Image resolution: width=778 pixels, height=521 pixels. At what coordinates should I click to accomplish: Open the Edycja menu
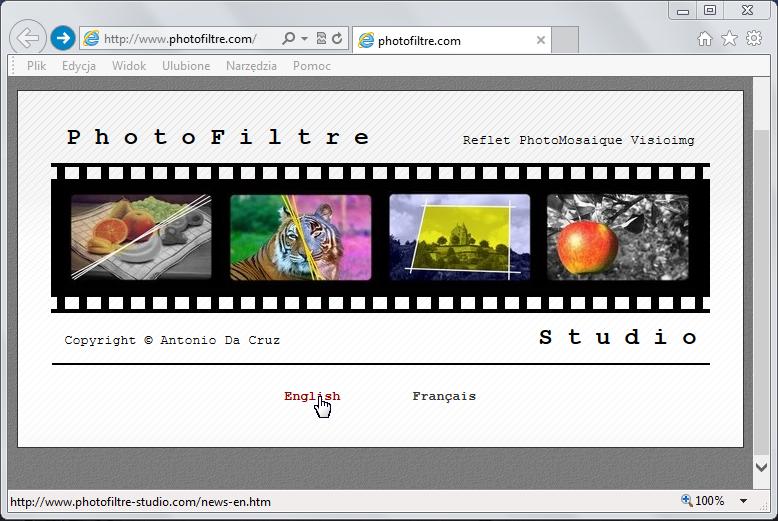click(x=78, y=66)
